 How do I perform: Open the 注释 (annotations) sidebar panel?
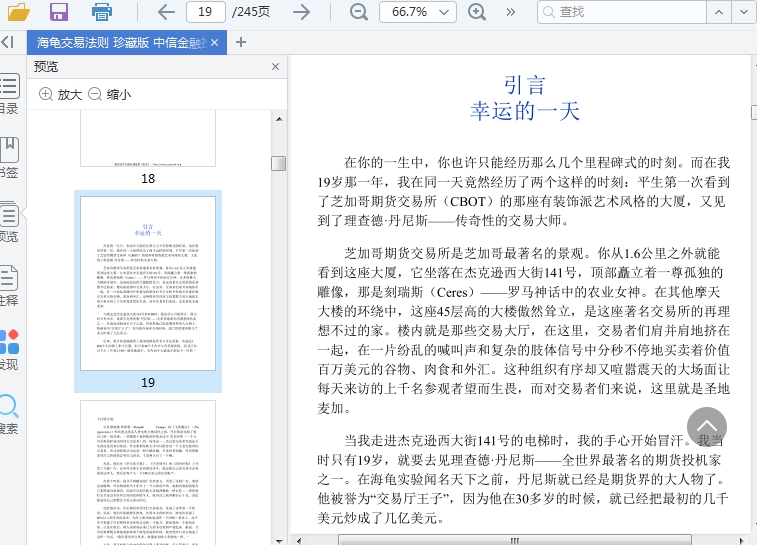8,284
